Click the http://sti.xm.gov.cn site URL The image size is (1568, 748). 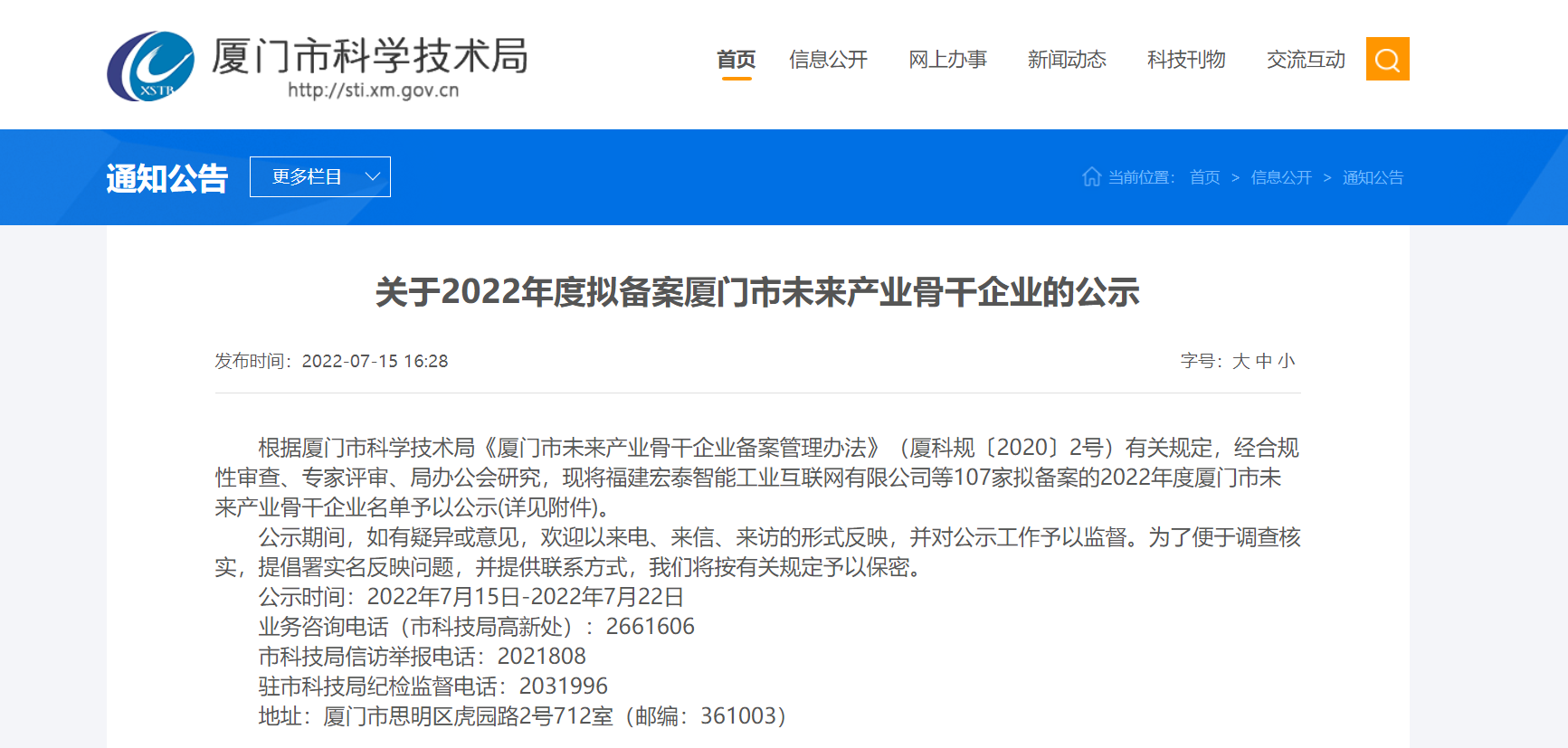[x=373, y=90]
